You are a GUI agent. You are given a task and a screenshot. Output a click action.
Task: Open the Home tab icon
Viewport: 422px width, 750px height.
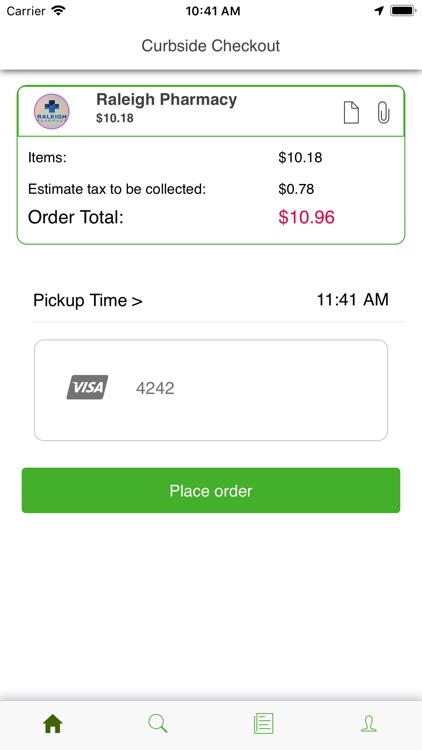53,723
